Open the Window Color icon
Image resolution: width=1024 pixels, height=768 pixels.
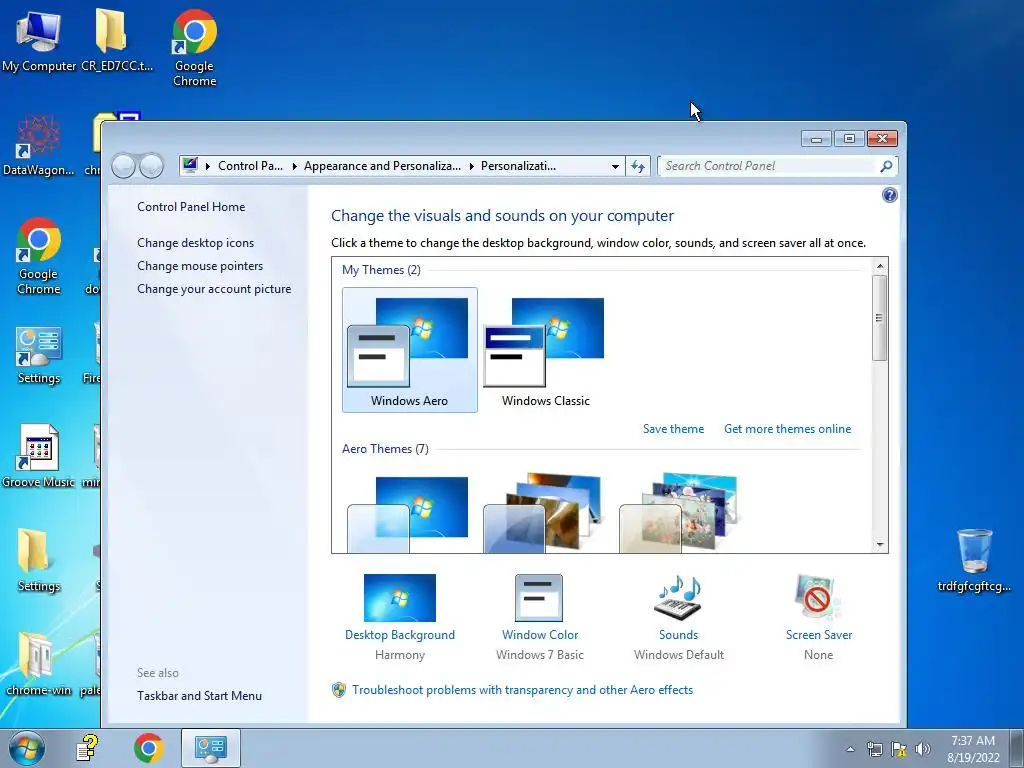pos(539,598)
